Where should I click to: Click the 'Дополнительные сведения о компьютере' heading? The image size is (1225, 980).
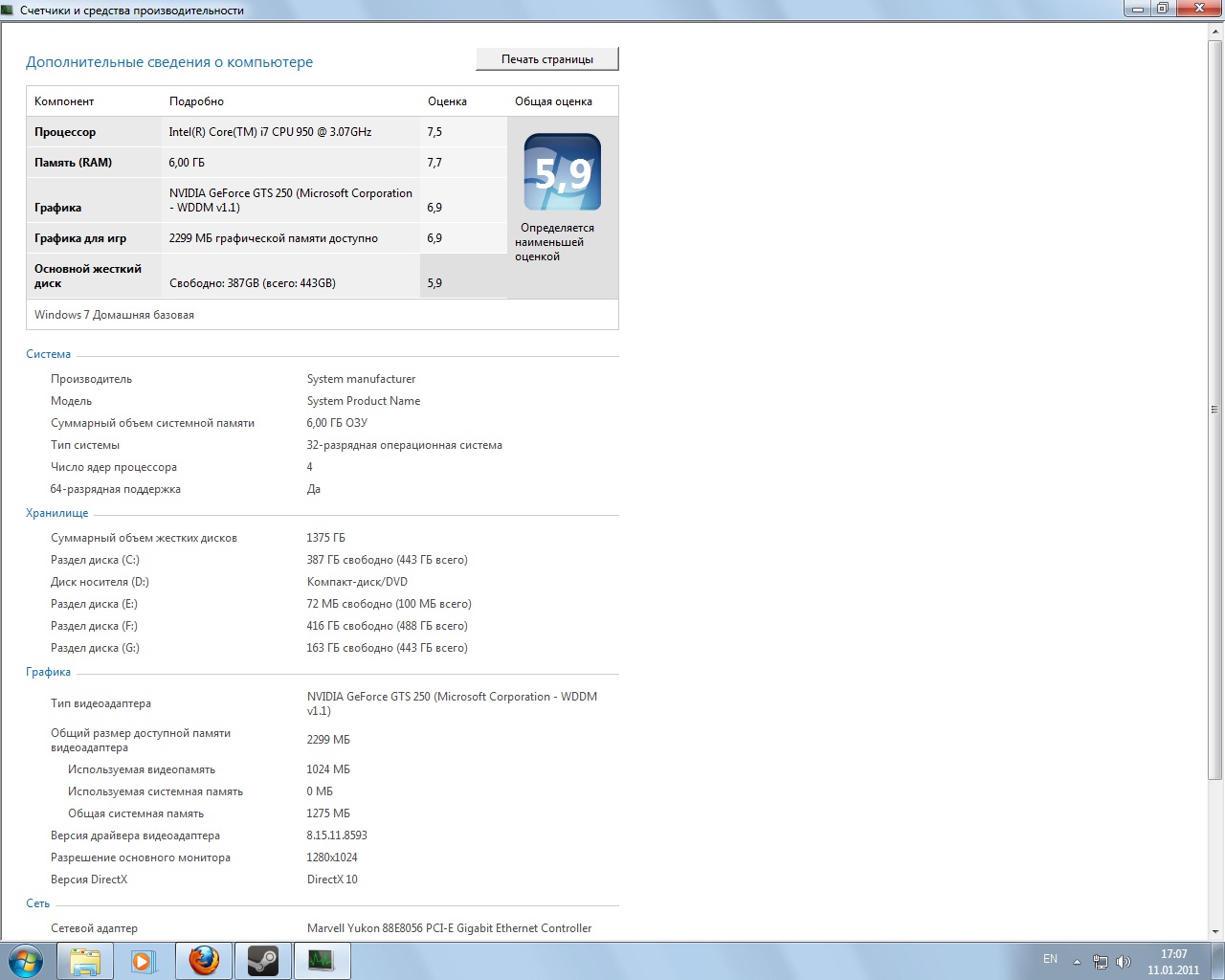[x=169, y=62]
